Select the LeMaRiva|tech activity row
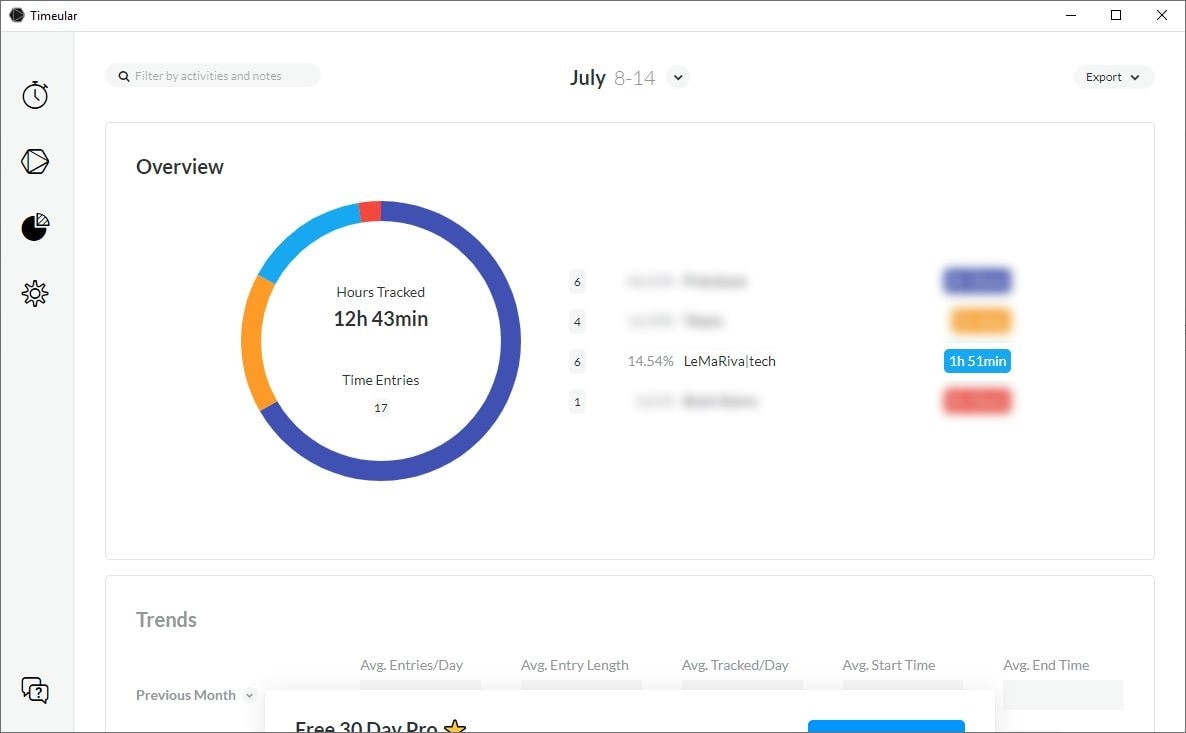1186x733 pixels. pyautogui.click(x=729, y=361)
